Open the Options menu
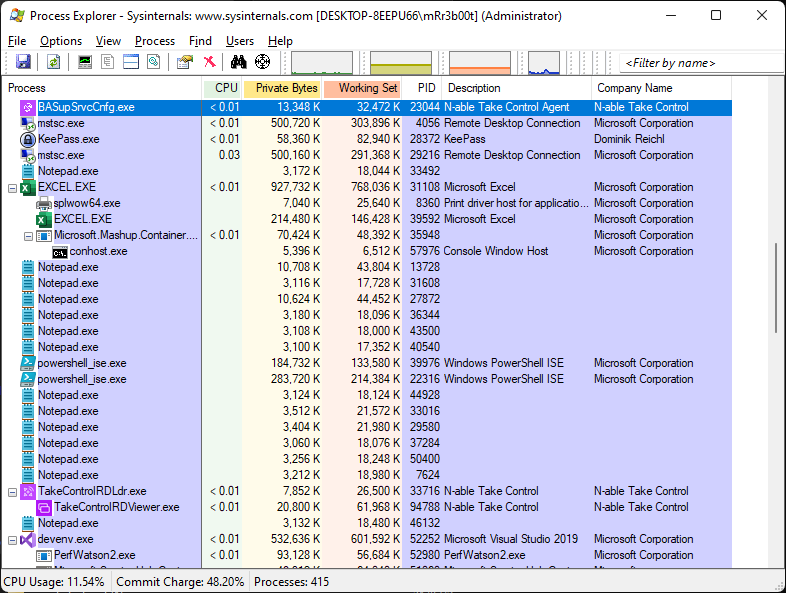Viewport: 786px width, 593px height. (x=61, y=41)
